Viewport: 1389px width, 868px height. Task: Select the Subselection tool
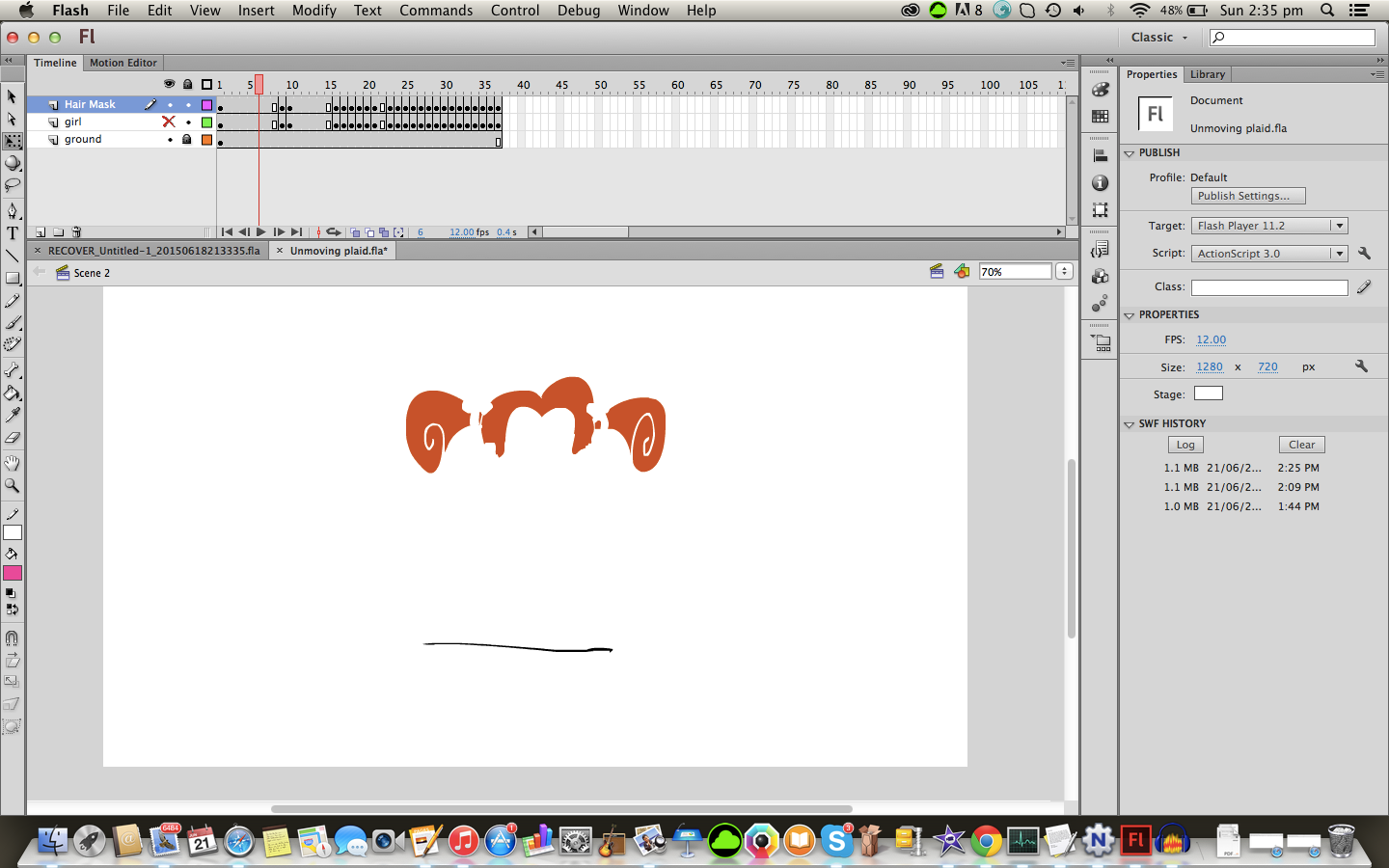pyautogui.click(x=13, y=119)
